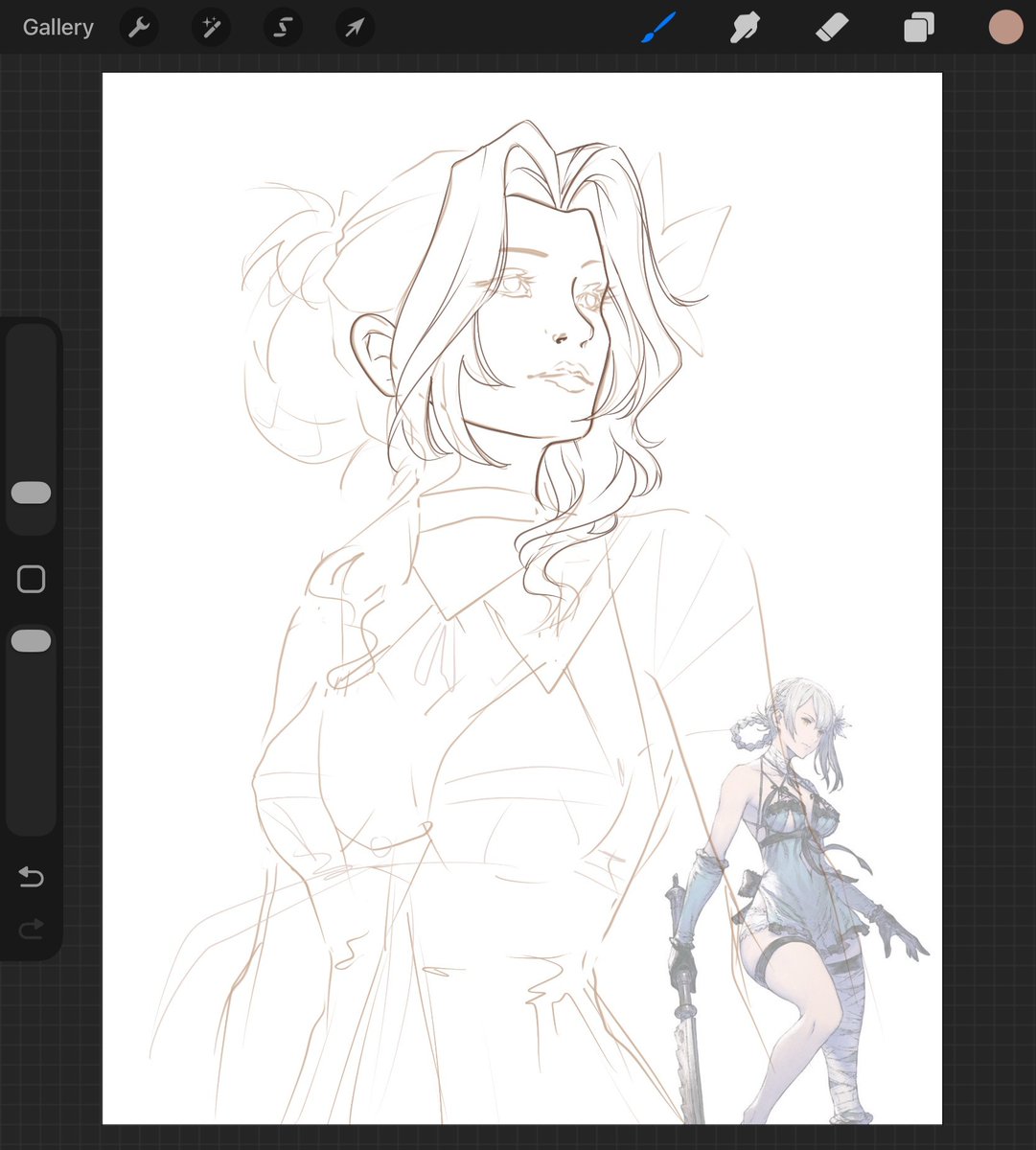Tap the brush size slider handle
This screenshot has width=1036, height=1150.
click(x=31, y=493)
